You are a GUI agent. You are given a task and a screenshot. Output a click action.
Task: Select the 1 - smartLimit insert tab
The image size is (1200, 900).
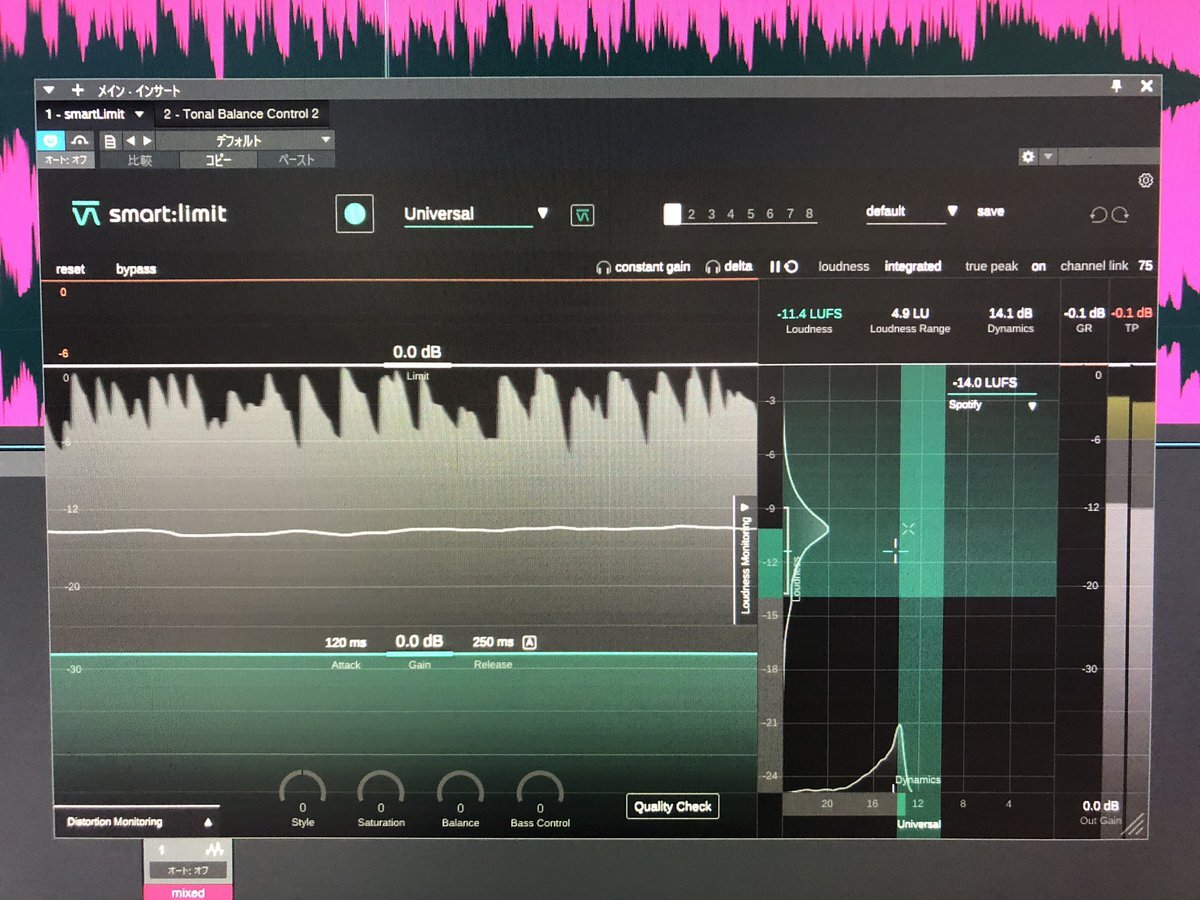[84, 114]
